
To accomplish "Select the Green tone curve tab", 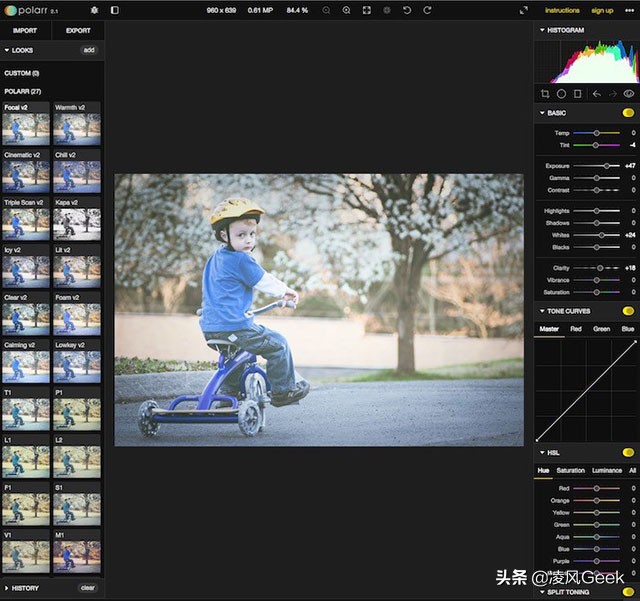I will point(602,329).
